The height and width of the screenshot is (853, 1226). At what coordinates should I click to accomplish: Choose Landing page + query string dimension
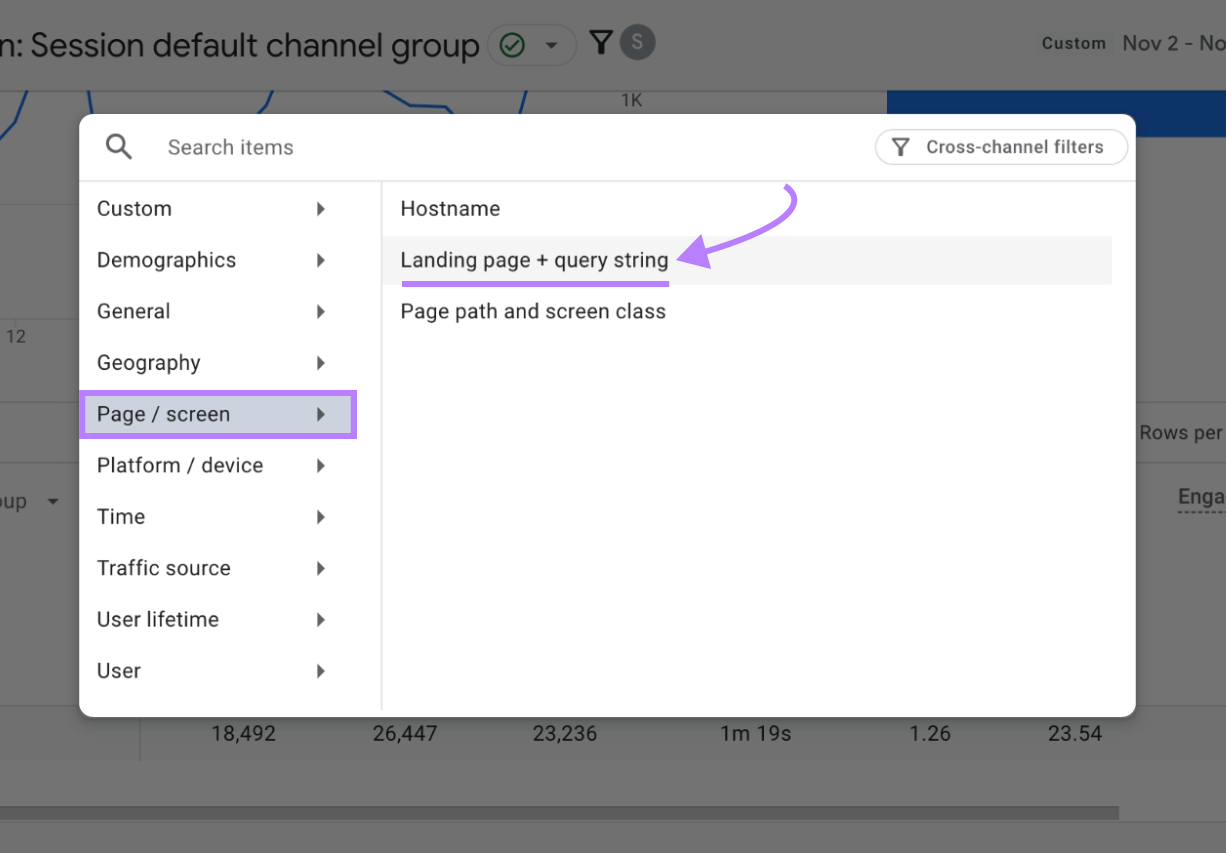pyautogui.click(x=533, y=260)
